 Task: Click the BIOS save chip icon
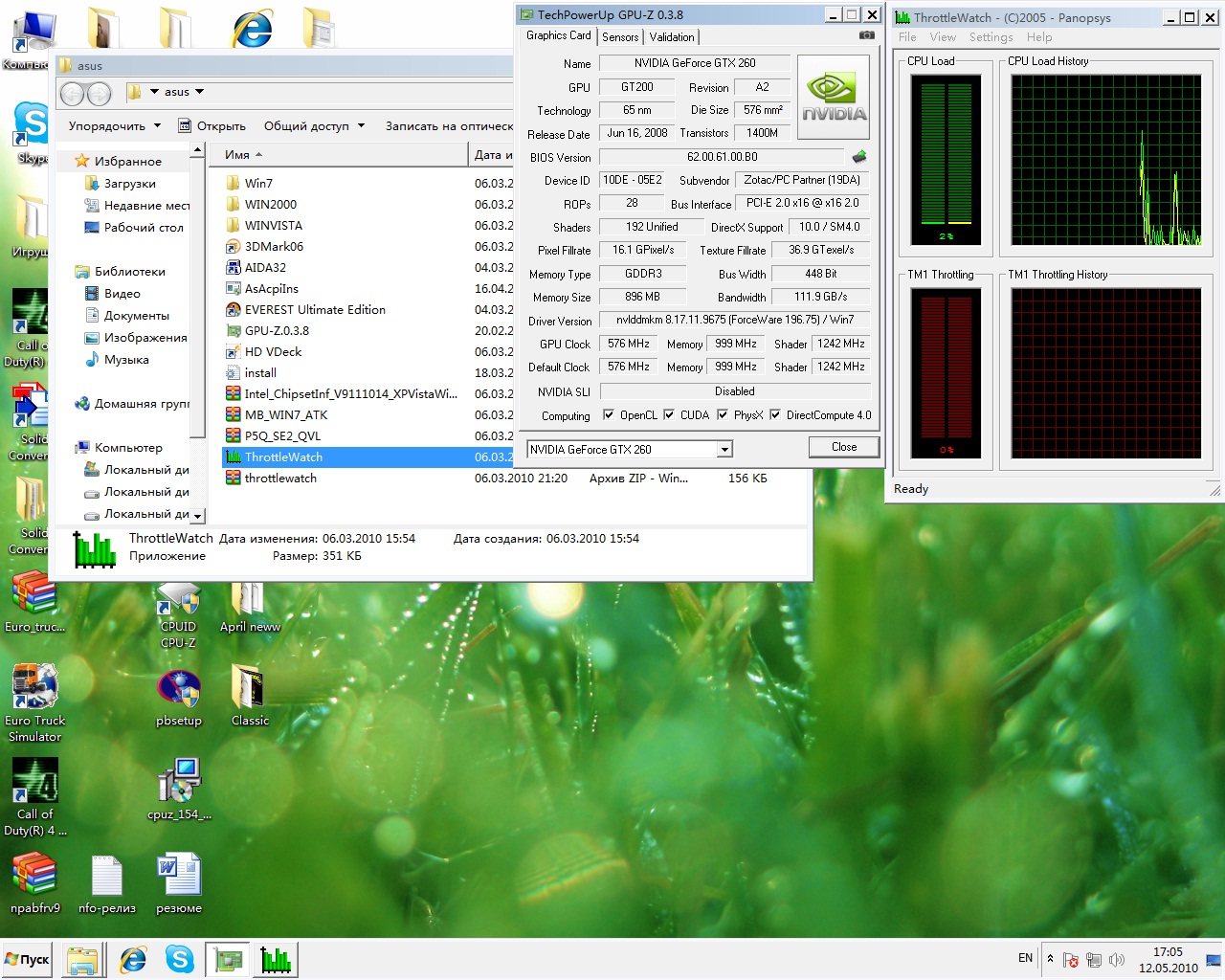(x=859, y=157)
